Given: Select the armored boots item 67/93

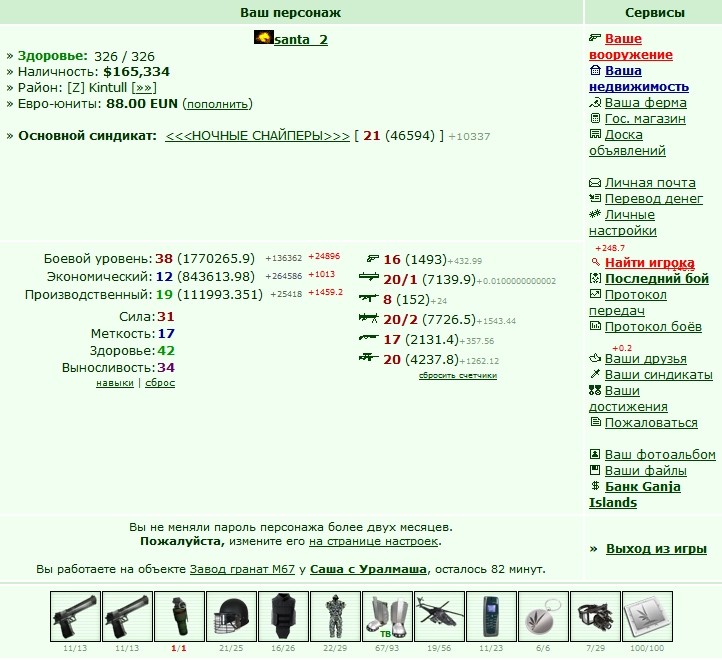Looking at the screenshot, I should coord(387,617).
